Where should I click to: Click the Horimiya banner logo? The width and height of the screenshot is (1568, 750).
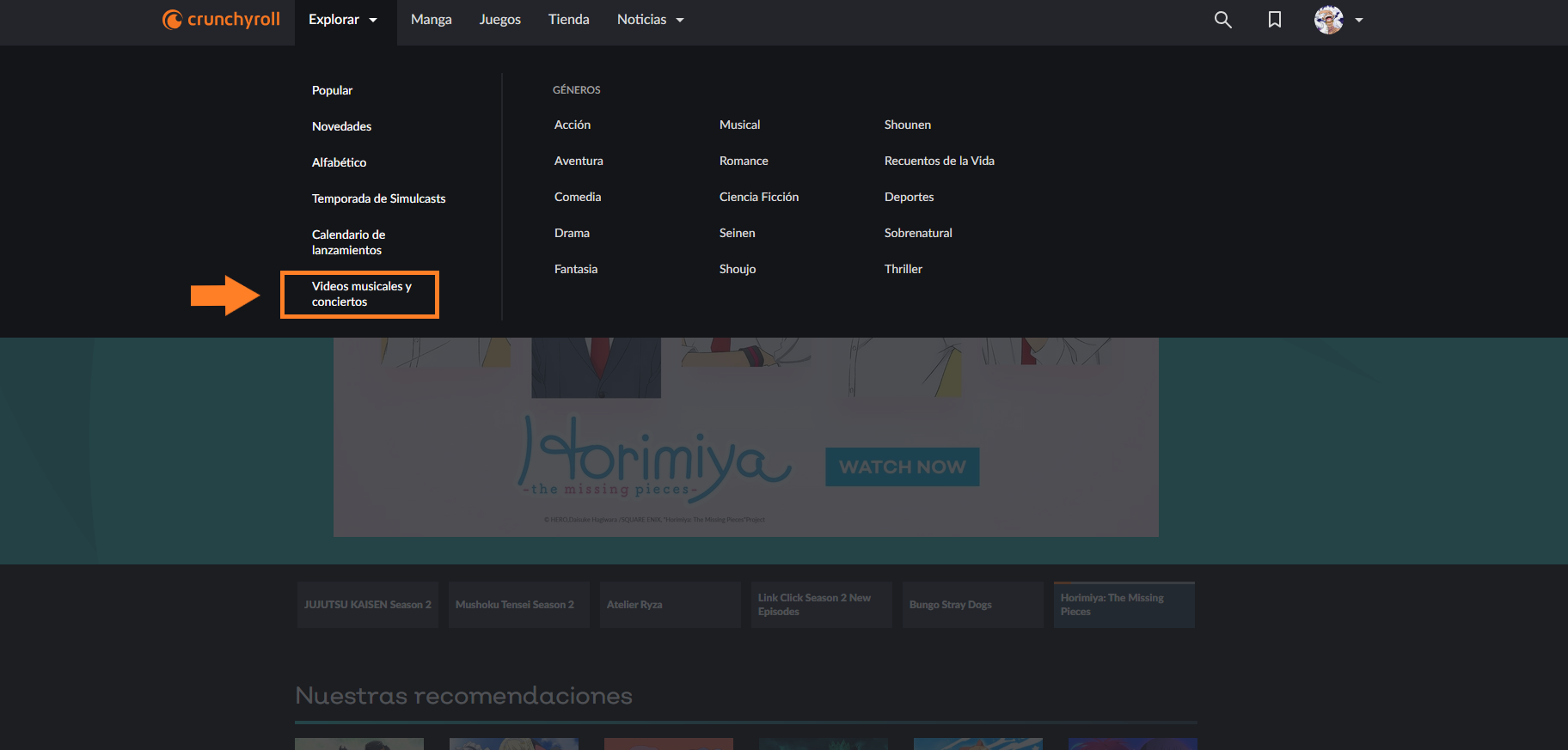pos(653,460)
